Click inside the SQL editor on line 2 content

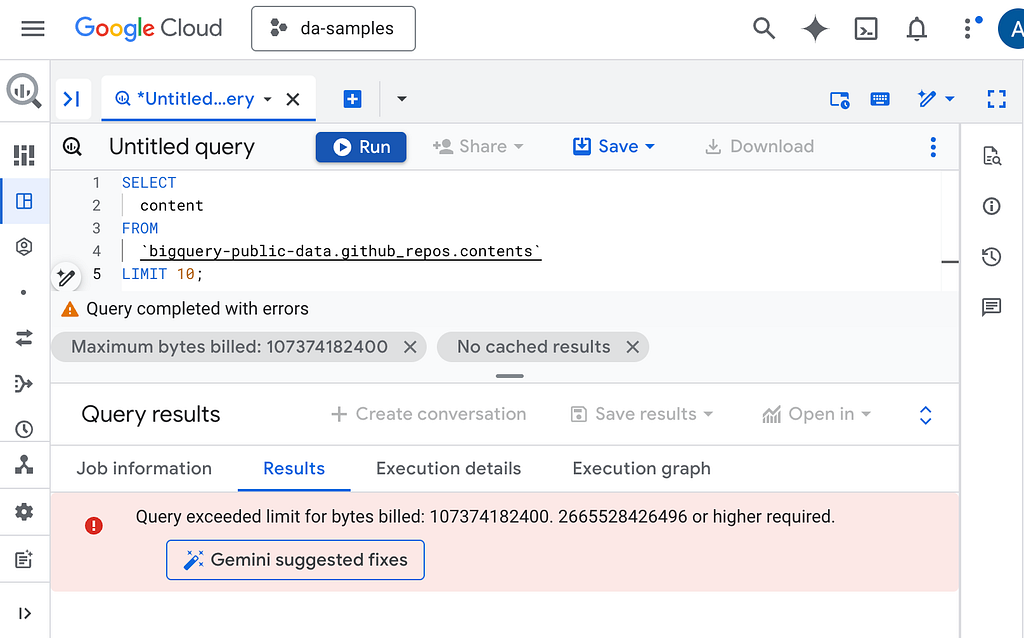coord(172,206)
